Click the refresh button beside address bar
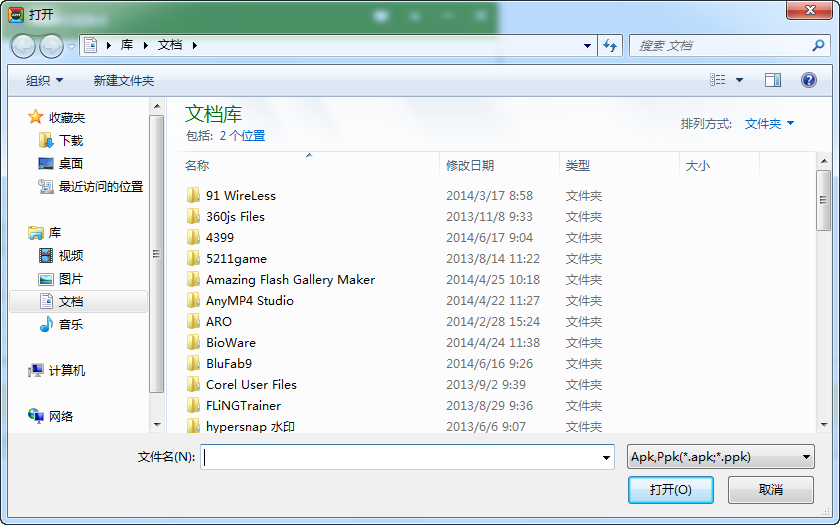The height and width of the screenshot is (525, 840). click(x=611, y=46)
